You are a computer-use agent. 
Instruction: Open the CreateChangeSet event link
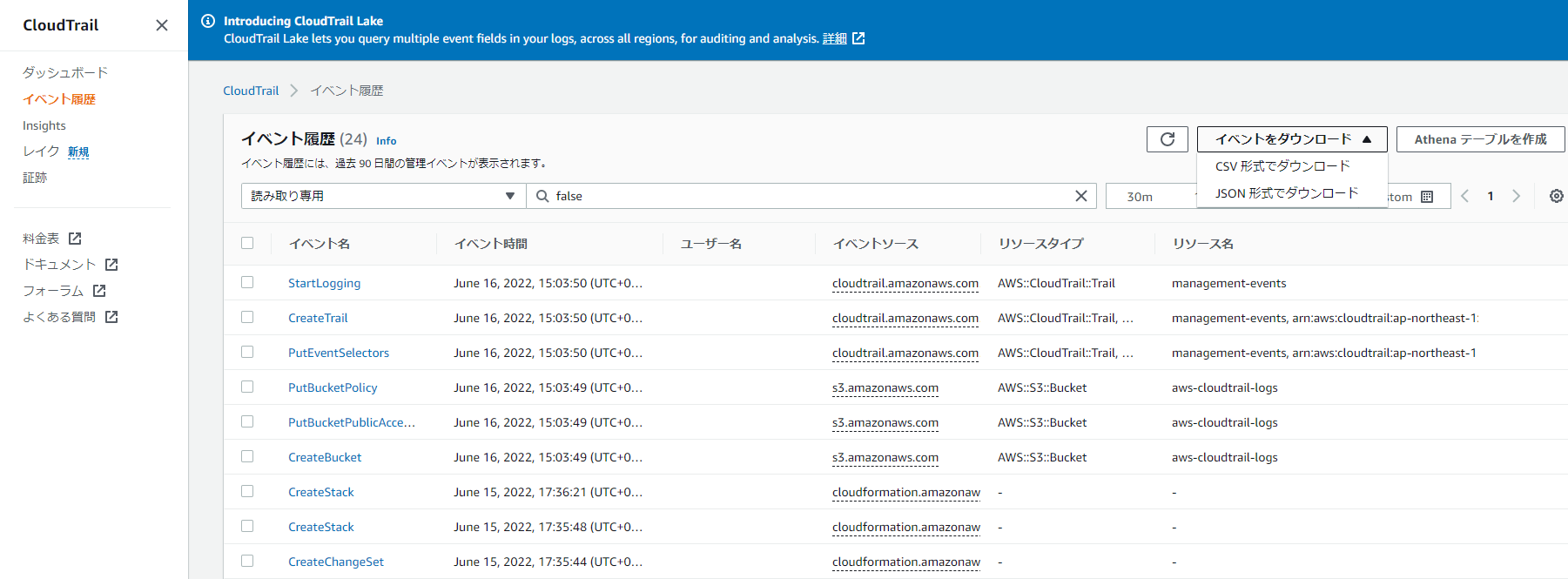coord(336,562)
